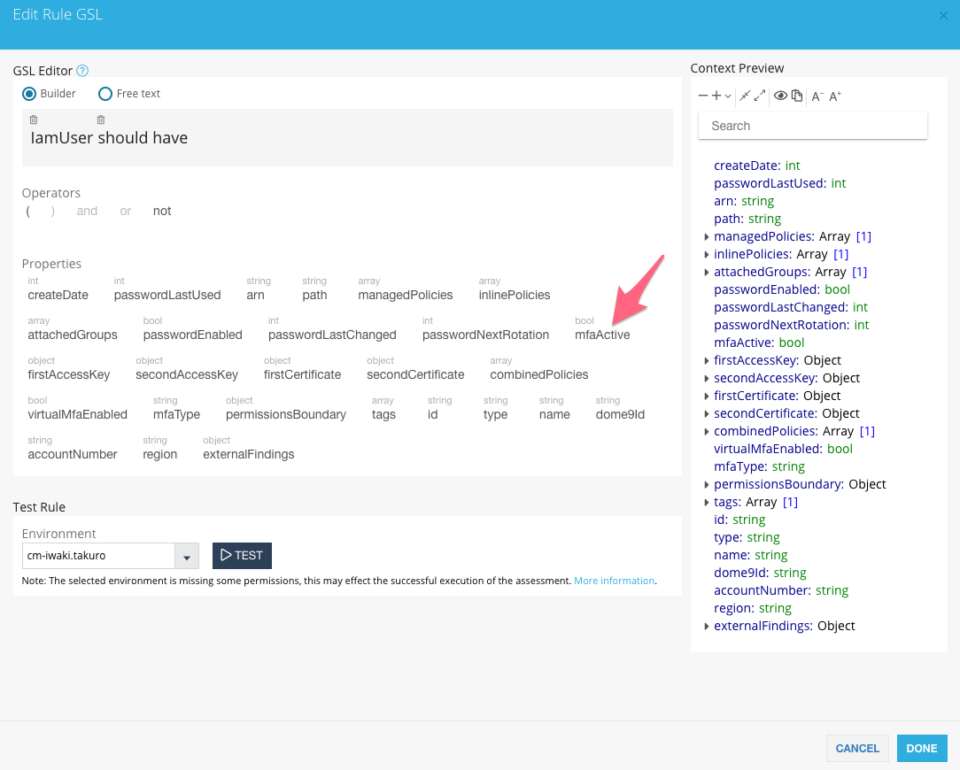Close the Edit Rule GSL dialog
This screenshot has height=770, width=960.
pos(943,16)
